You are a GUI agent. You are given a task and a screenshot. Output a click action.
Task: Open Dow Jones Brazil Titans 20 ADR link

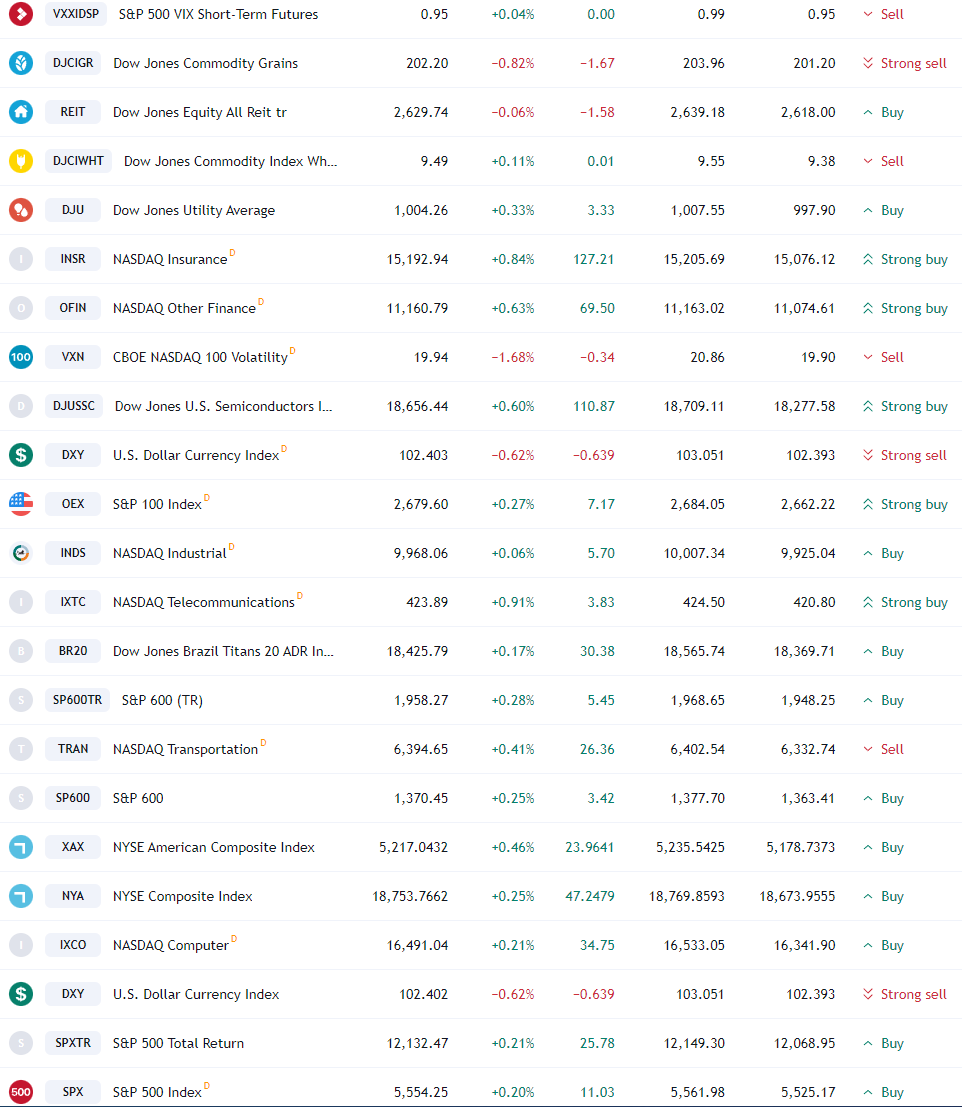[x=223, y=651]
